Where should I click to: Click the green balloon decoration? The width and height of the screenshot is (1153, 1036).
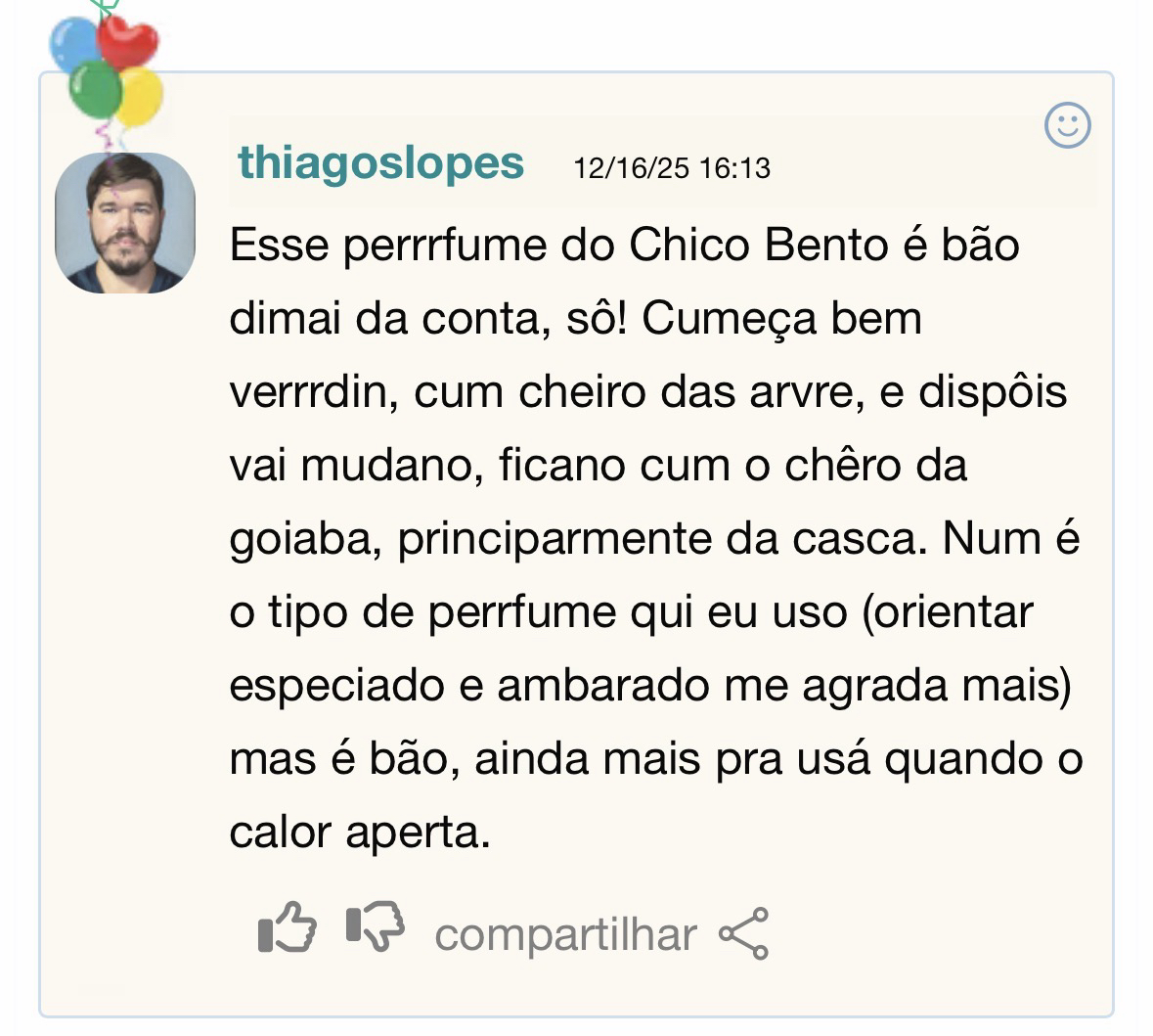coord(95,90)
